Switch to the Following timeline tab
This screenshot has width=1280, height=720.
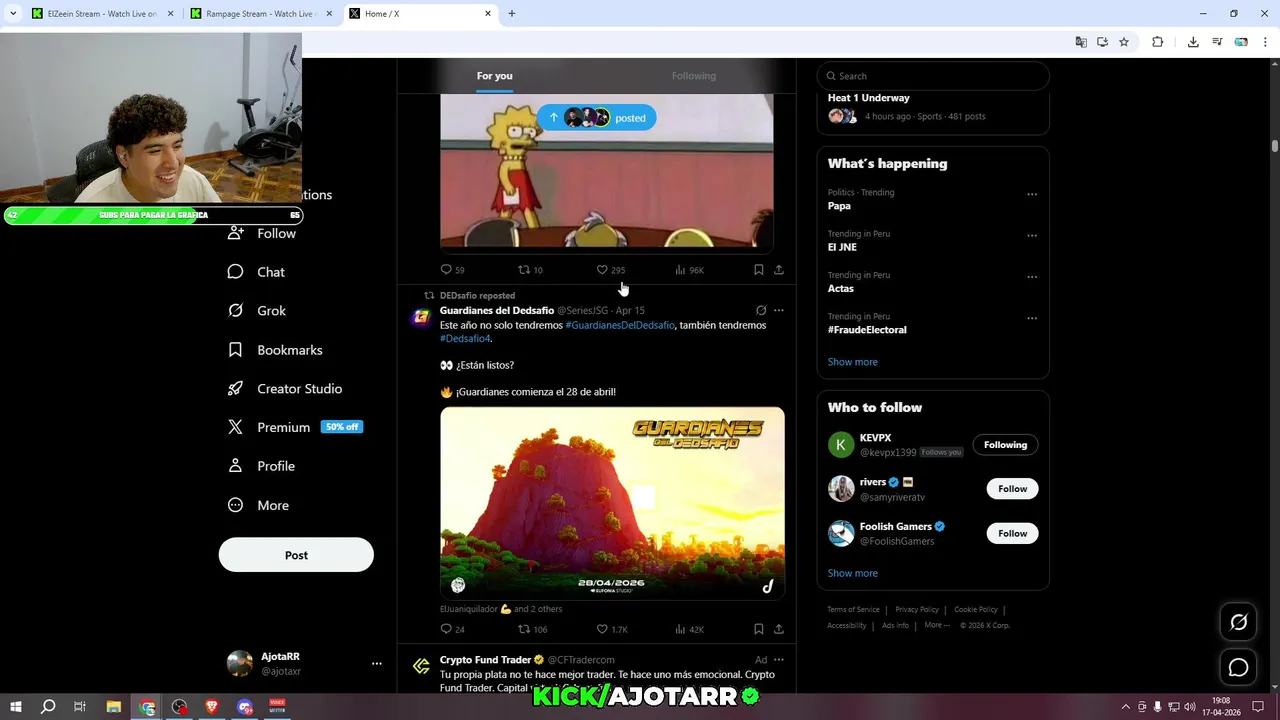tap(693, 76)
